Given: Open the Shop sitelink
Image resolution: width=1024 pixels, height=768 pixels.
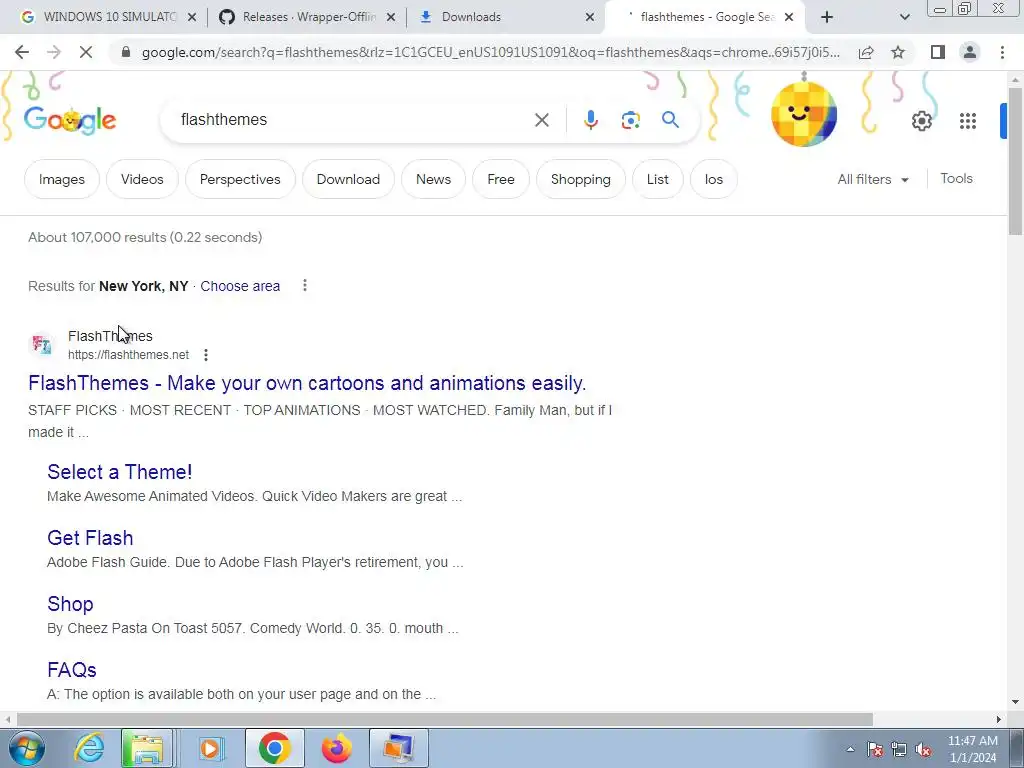Looking at the screenshot, I should pos(70,603).
